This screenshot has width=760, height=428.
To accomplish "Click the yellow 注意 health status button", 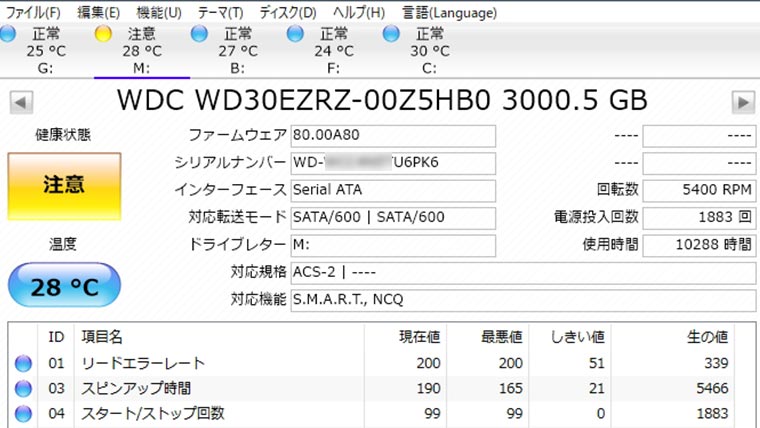I will click(64, 186).
